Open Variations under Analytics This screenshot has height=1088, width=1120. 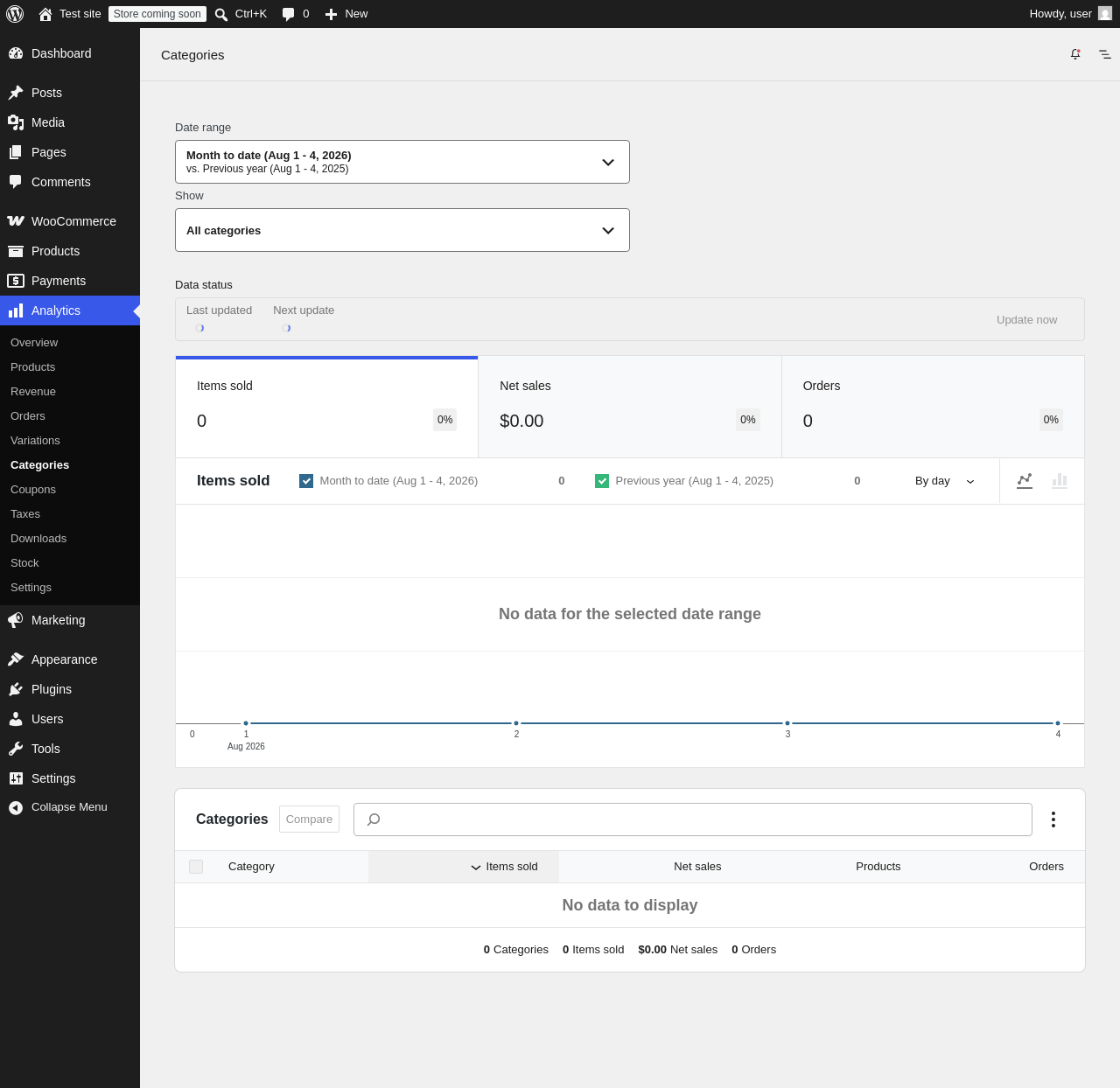[x=35, y=441]
